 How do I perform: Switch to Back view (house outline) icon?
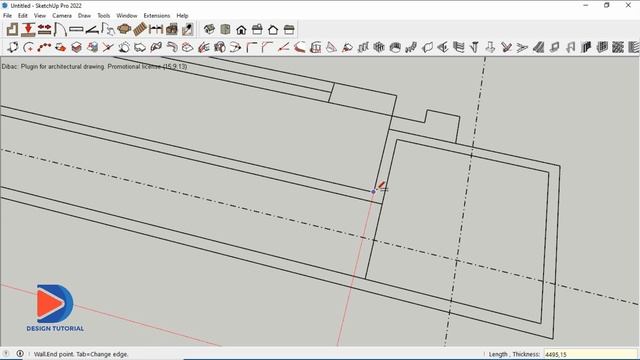point(273,29)
